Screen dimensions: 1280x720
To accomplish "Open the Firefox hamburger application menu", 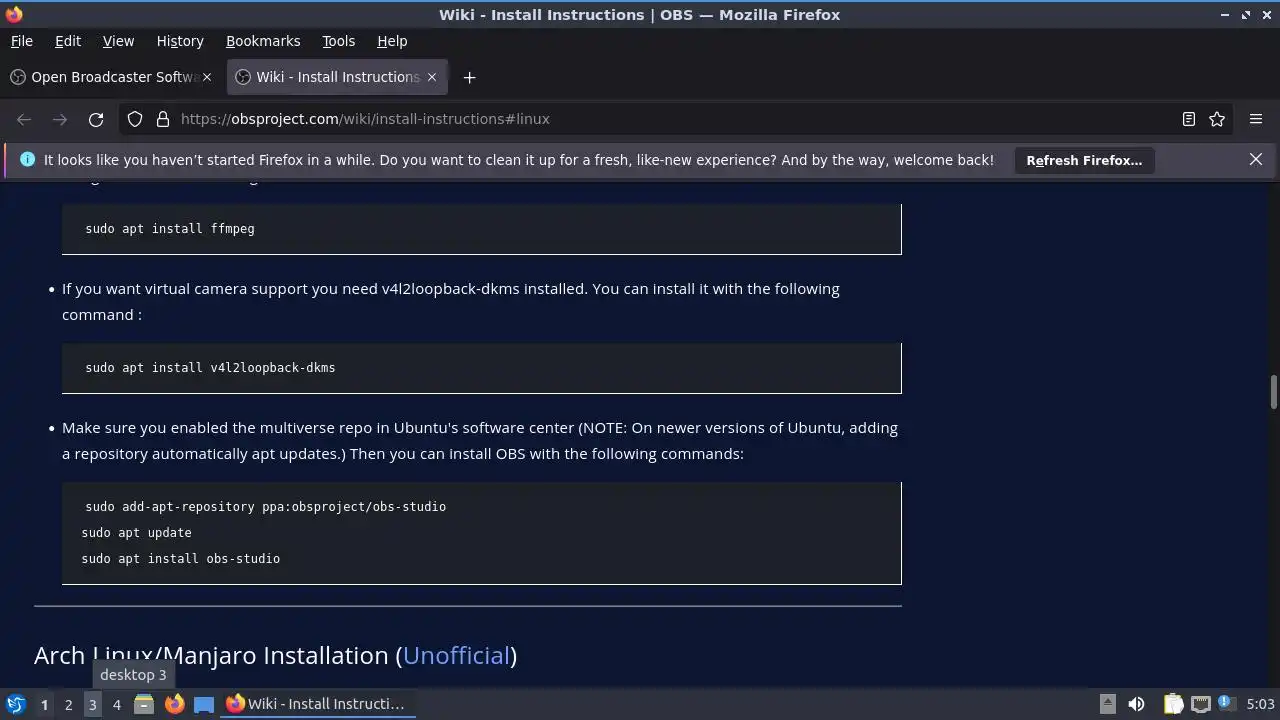I will (x=1256, y=119).
